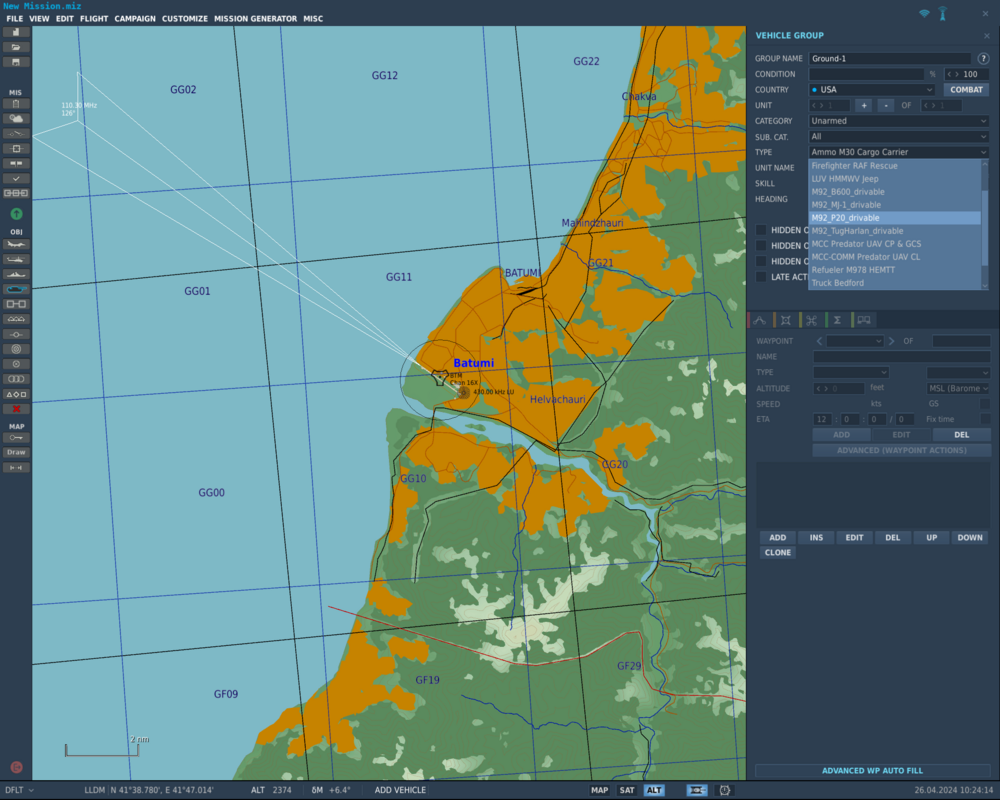Viewport: 1000px width, 800px height.
Task: Select the helicopter group tool
Action: coord(16,259)
